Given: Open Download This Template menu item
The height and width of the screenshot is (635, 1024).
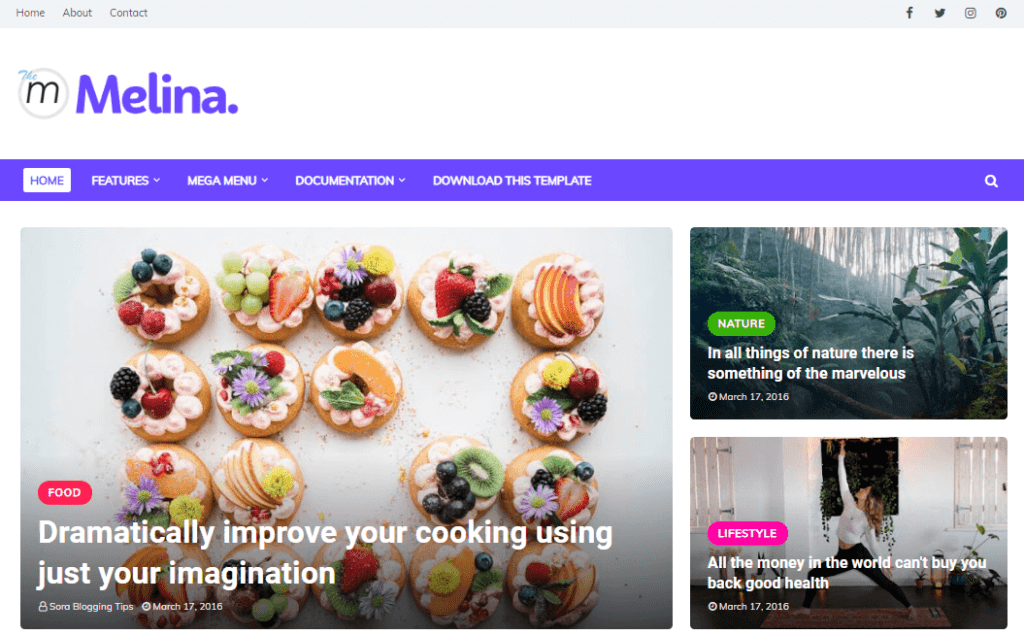Looking at the screenshot, I should point(512,180).
